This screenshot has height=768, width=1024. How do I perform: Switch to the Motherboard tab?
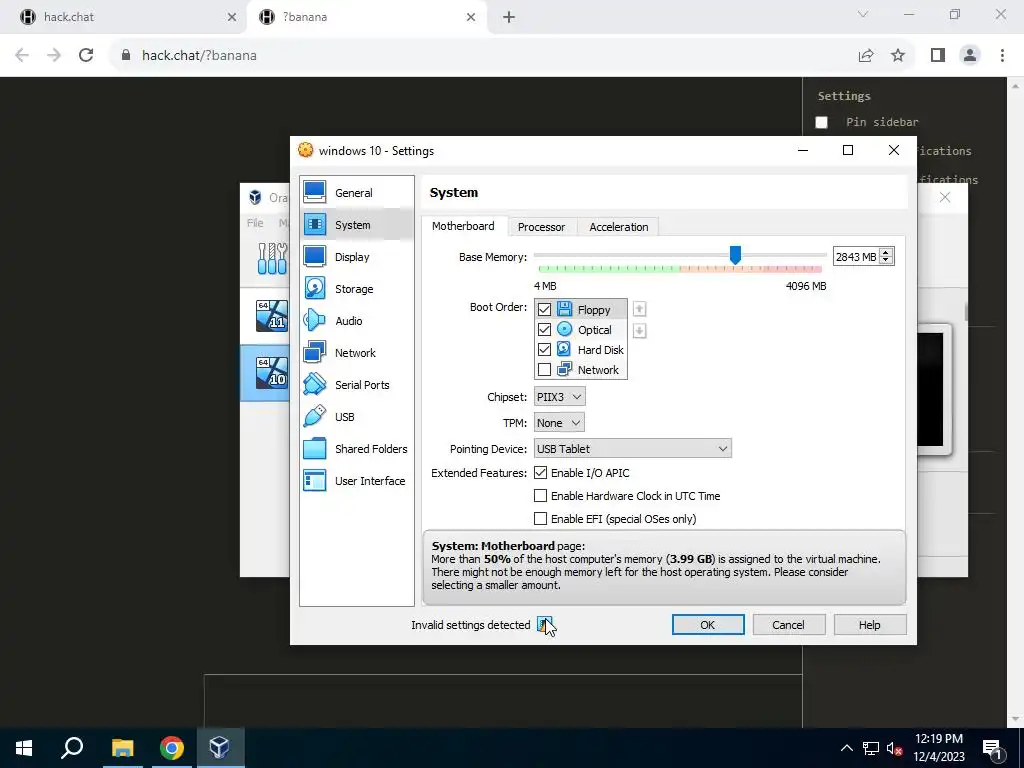pos(463,226)
